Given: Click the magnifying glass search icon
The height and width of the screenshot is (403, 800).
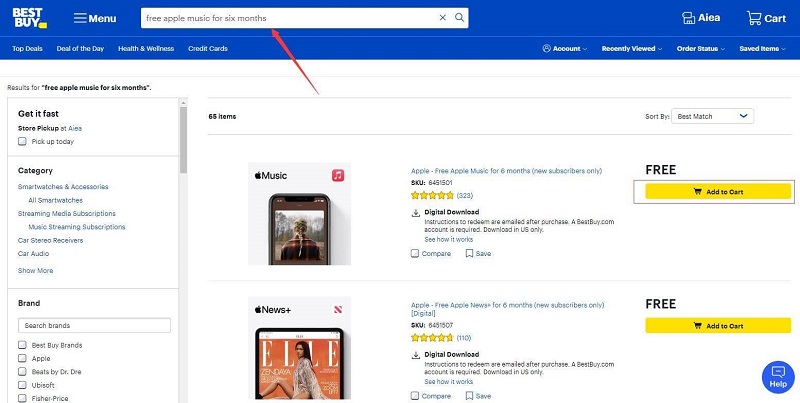Looking at the screenshot, I should pyautogui.click(x=459, y=18).
